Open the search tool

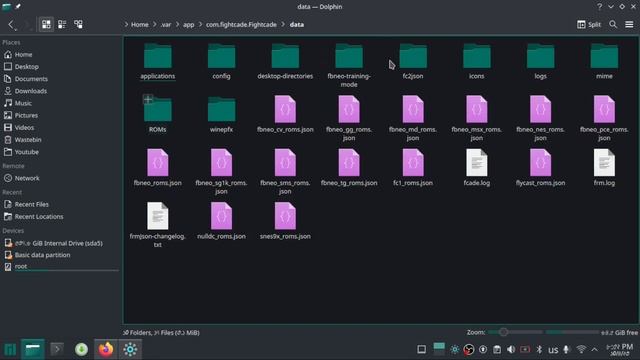(x=613, y=24)
